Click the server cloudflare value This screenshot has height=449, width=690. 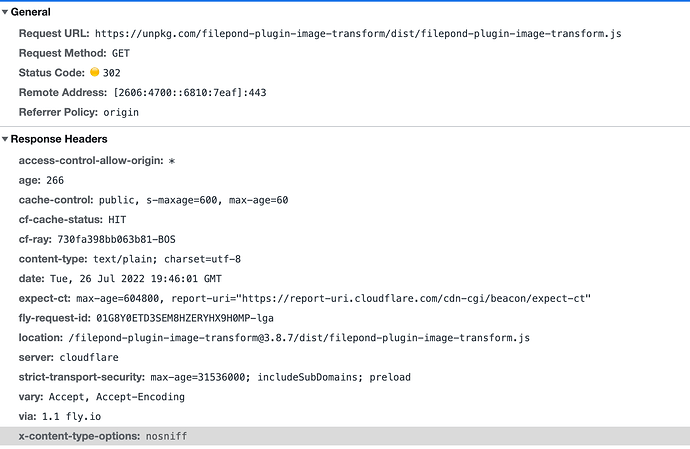pyautogui.click(x=89, y=357)
